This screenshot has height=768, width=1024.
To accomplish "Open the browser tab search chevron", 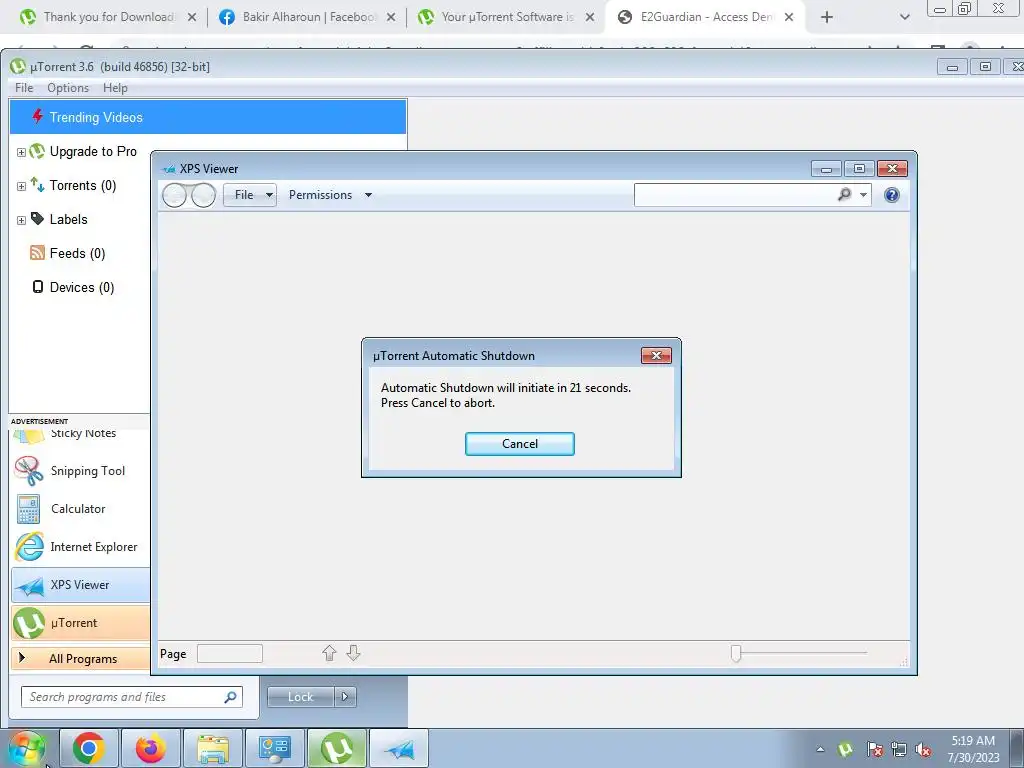I will pyautogui.click(x=904, y=17).
